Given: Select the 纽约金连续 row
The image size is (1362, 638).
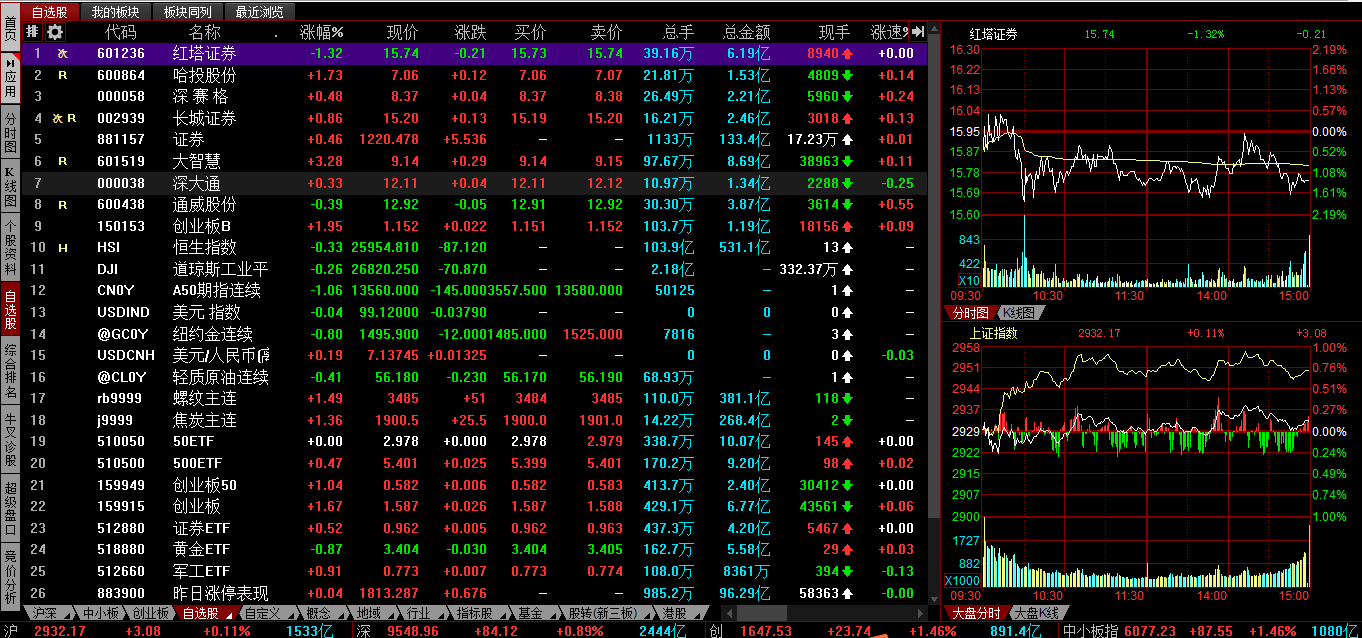Looking at the screenshot, I should (x=475, y=334).
